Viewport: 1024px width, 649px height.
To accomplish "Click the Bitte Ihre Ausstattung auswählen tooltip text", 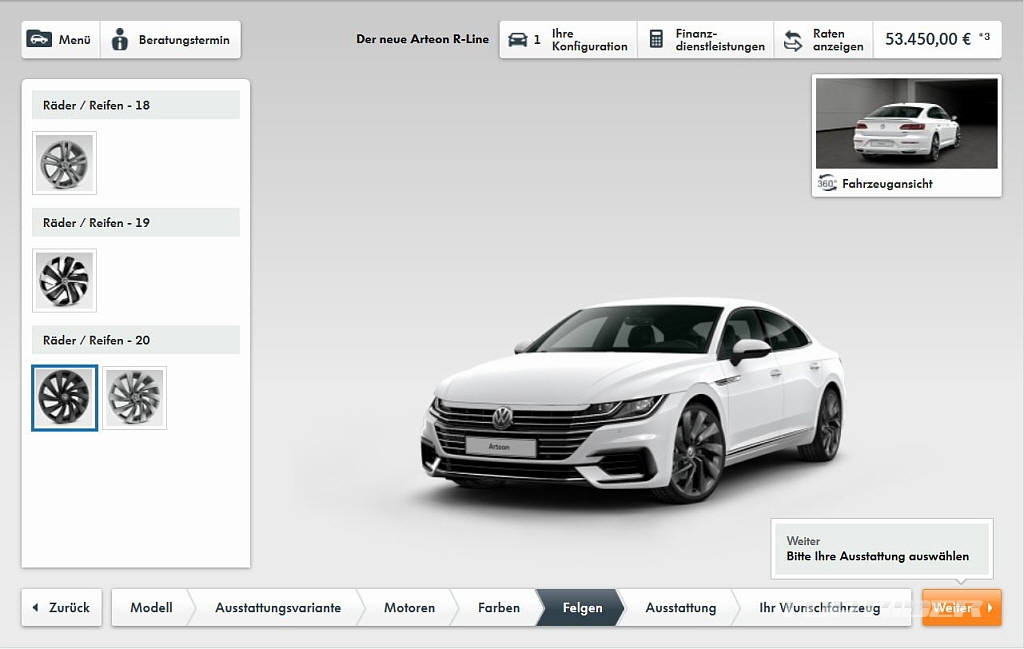I will point(878,556).
